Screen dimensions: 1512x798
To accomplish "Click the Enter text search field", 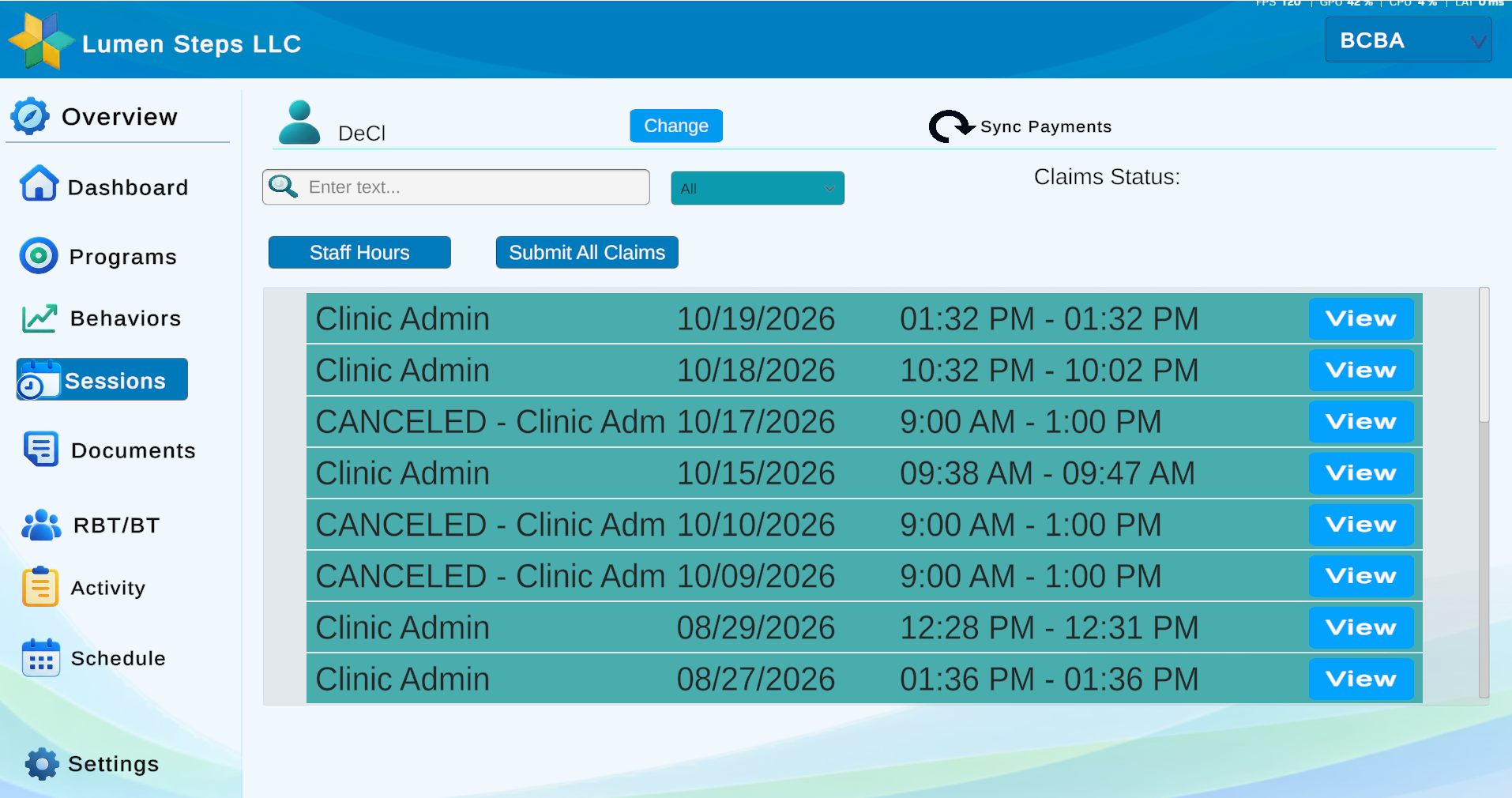I will pos(456,187).
